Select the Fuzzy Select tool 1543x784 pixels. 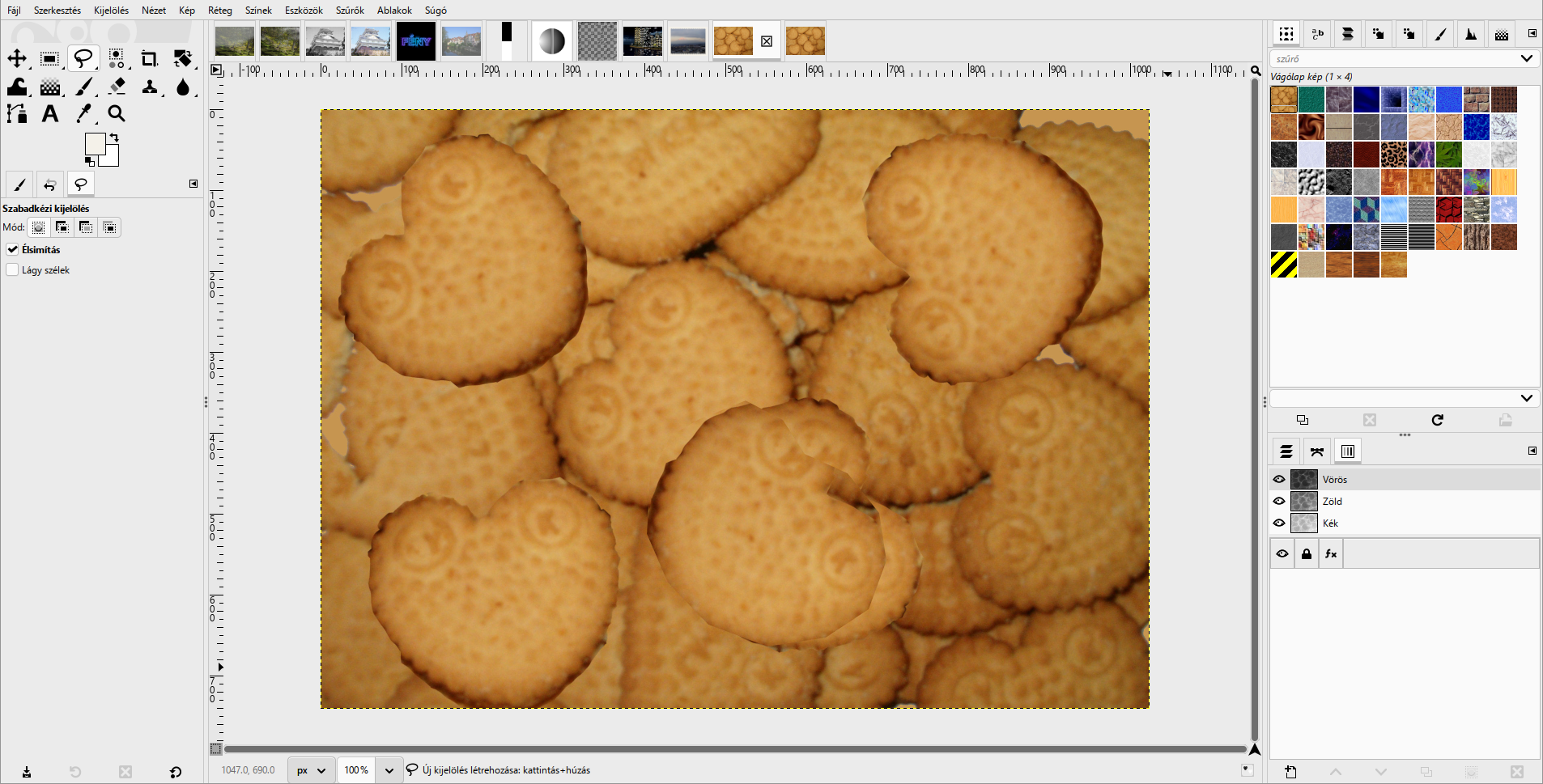pyautogui.click(x=117, y=58)
